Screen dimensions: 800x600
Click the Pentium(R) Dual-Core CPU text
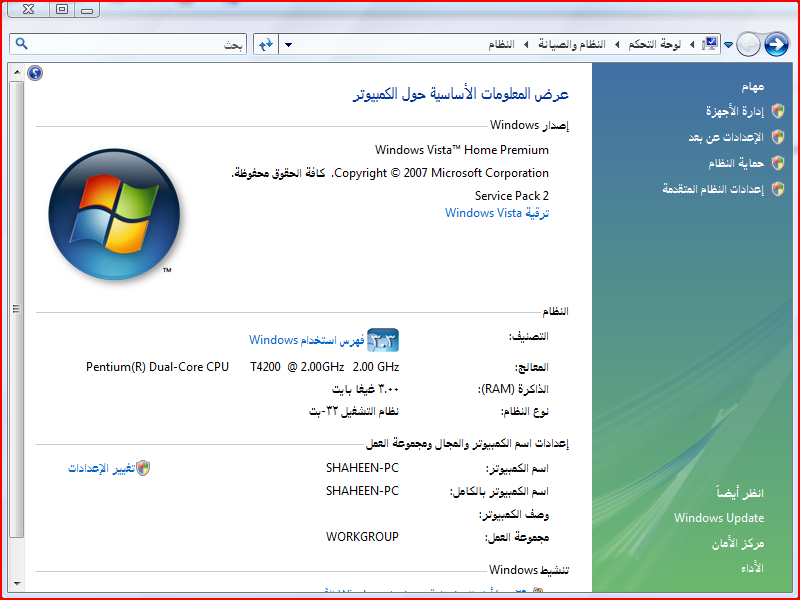point(157,367)
